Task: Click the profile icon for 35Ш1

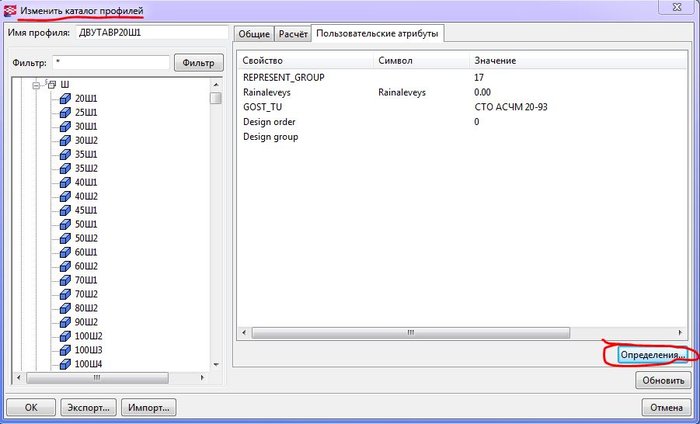Action: [65, 154]
